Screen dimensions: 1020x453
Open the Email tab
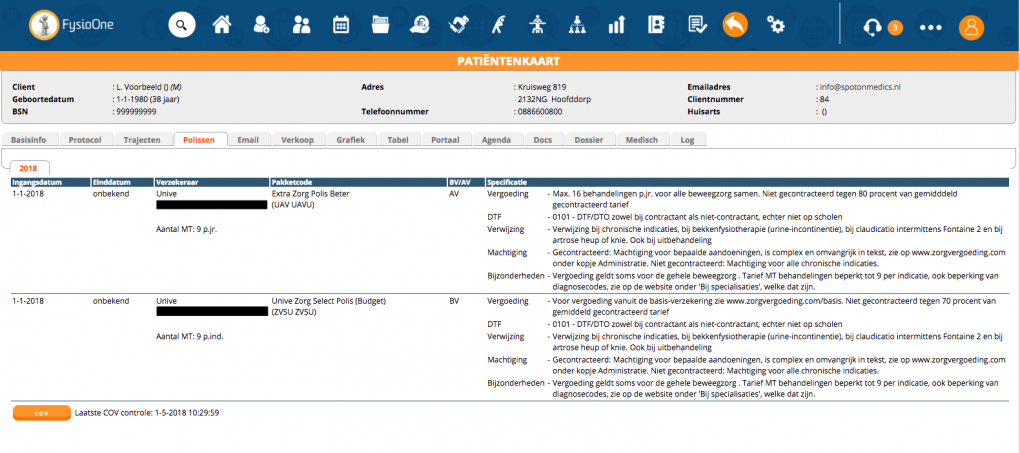248,140
